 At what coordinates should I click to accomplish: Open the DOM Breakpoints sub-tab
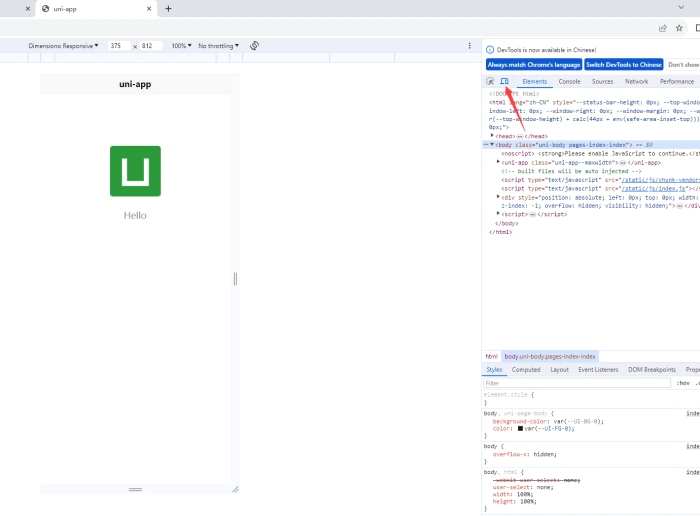652,370
